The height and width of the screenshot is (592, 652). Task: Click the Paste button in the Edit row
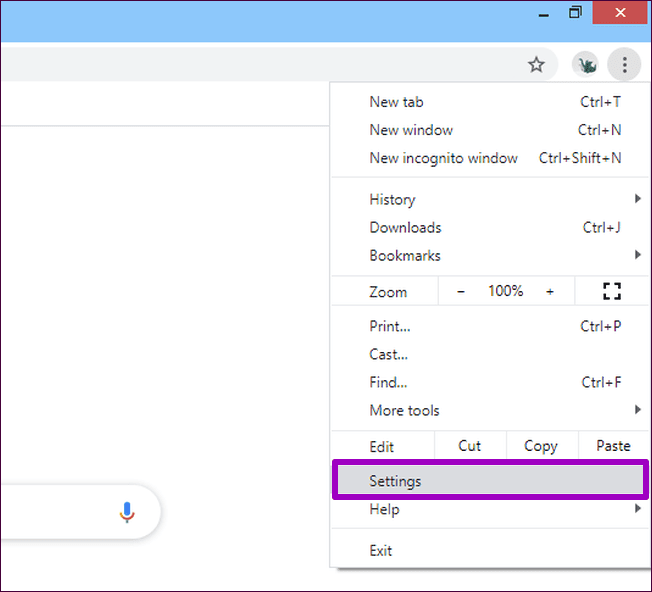[x=613, y=446]
